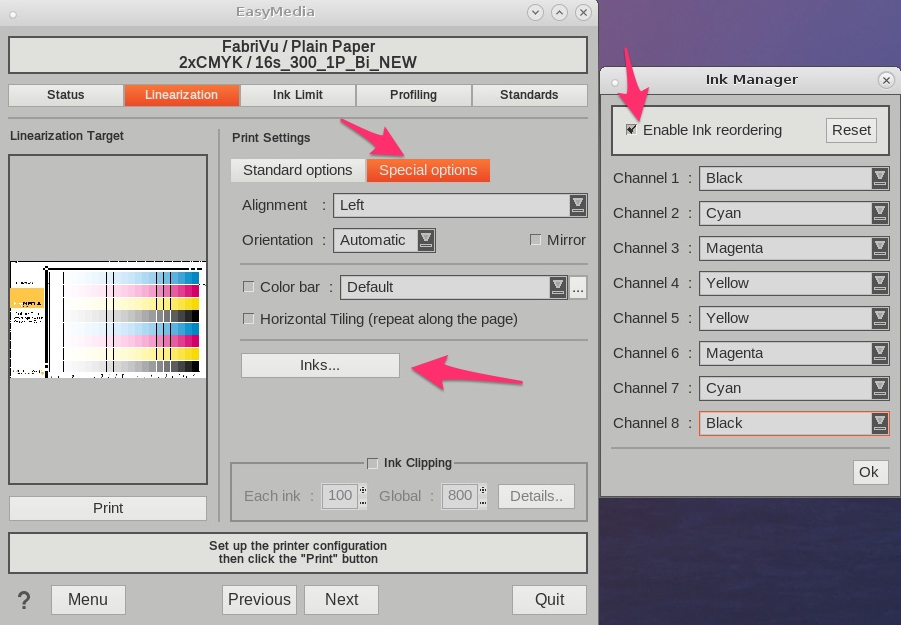Click the linearization target preview thumbnail

click(x=108, y=319)
